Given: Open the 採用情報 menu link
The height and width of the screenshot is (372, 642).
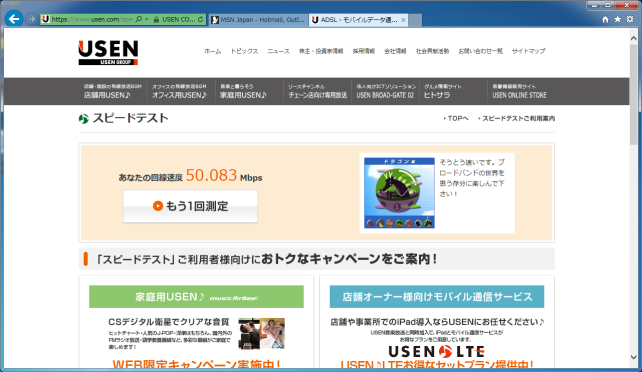Looking at the screenshot, I should (364, 51).
